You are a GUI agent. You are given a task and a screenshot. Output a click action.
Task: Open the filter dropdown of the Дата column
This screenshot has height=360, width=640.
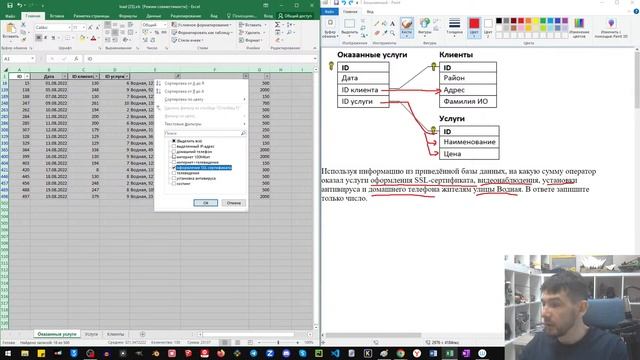click(x=64, y=76)
